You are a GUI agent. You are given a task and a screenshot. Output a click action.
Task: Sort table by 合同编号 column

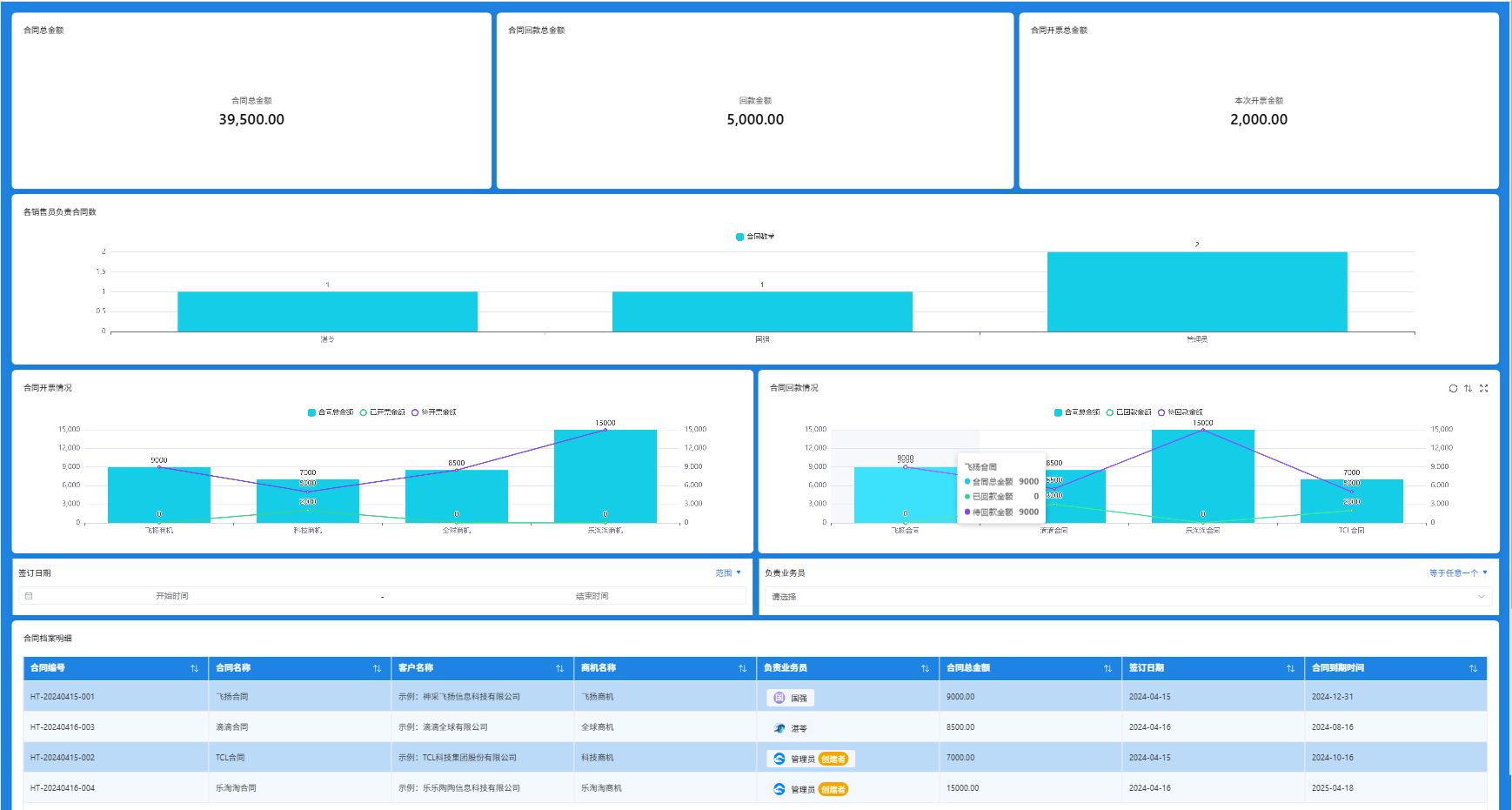tap(194, 669)
